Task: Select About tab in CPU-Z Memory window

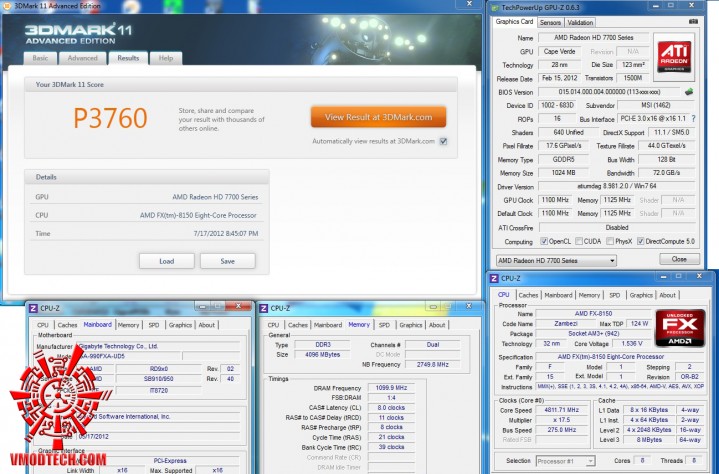Action: pyautogui.click(x=437, y=325)
